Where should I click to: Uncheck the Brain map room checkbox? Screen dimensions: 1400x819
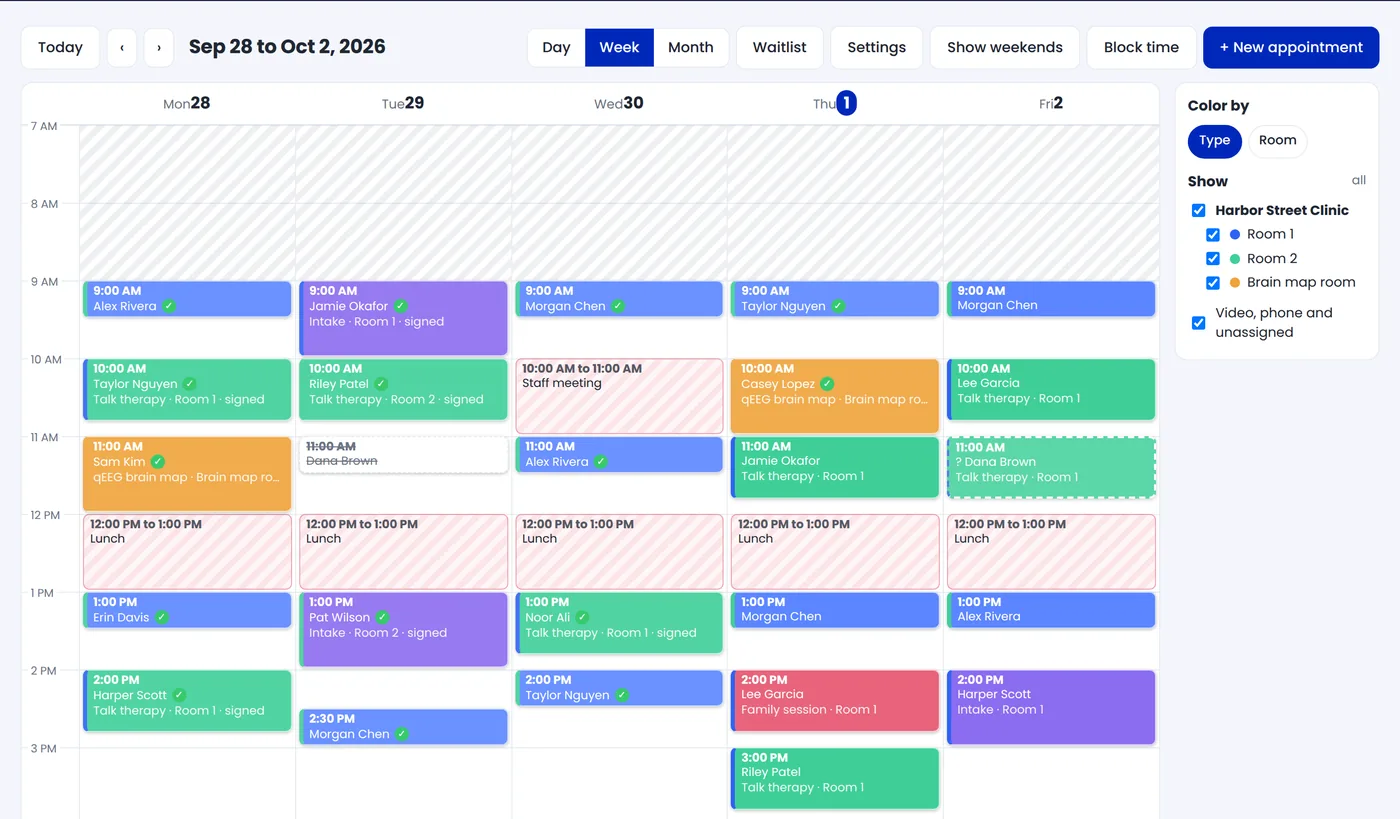[1213, 282]
